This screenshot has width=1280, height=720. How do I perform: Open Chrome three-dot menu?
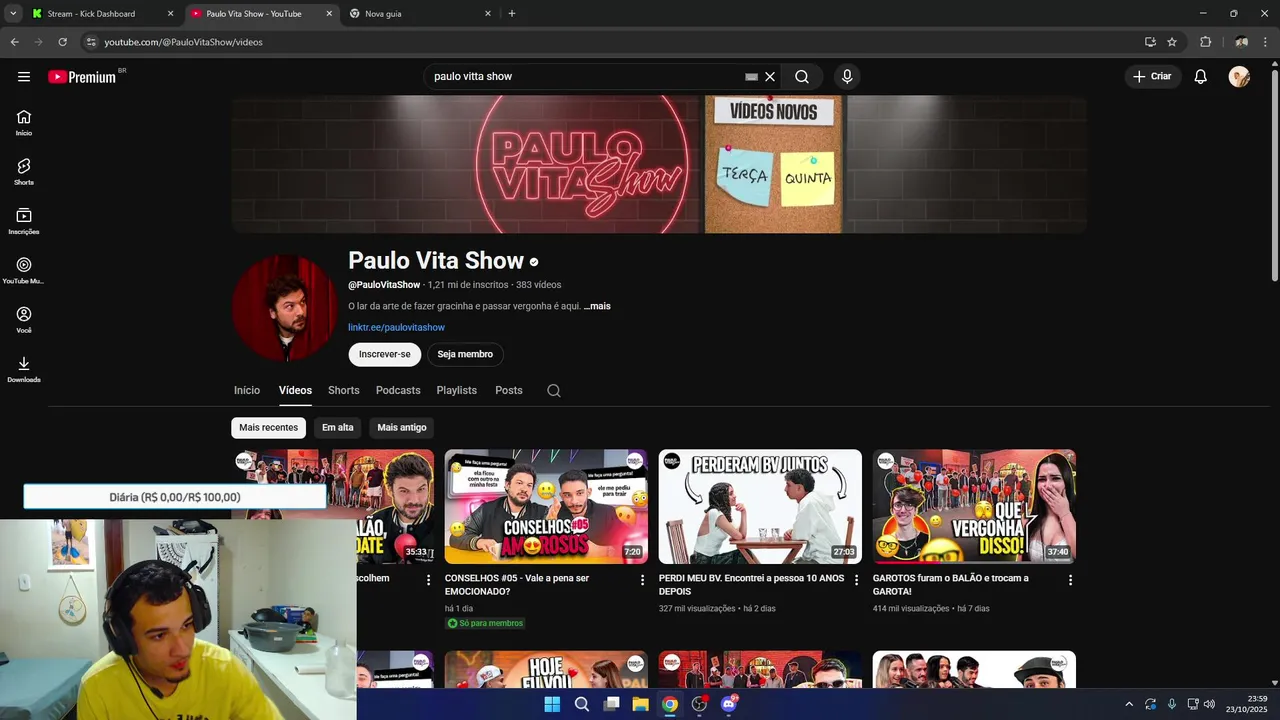(1266, 42)
